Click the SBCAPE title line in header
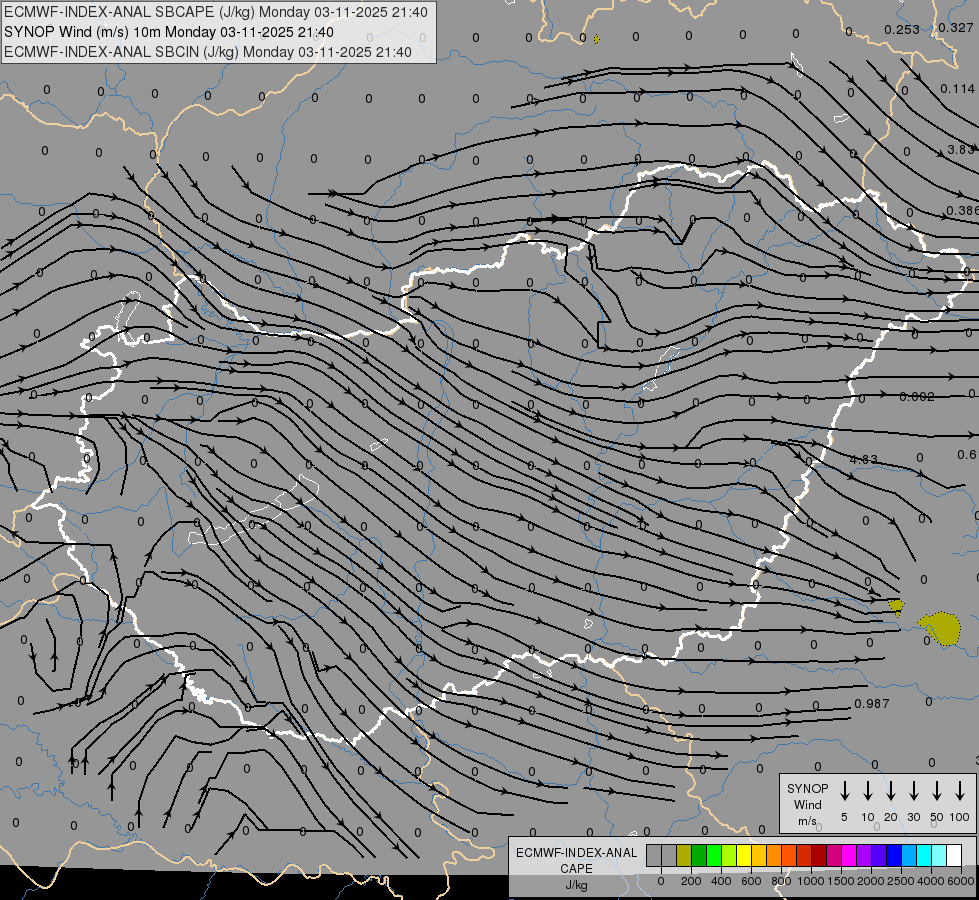 point(216,12)
